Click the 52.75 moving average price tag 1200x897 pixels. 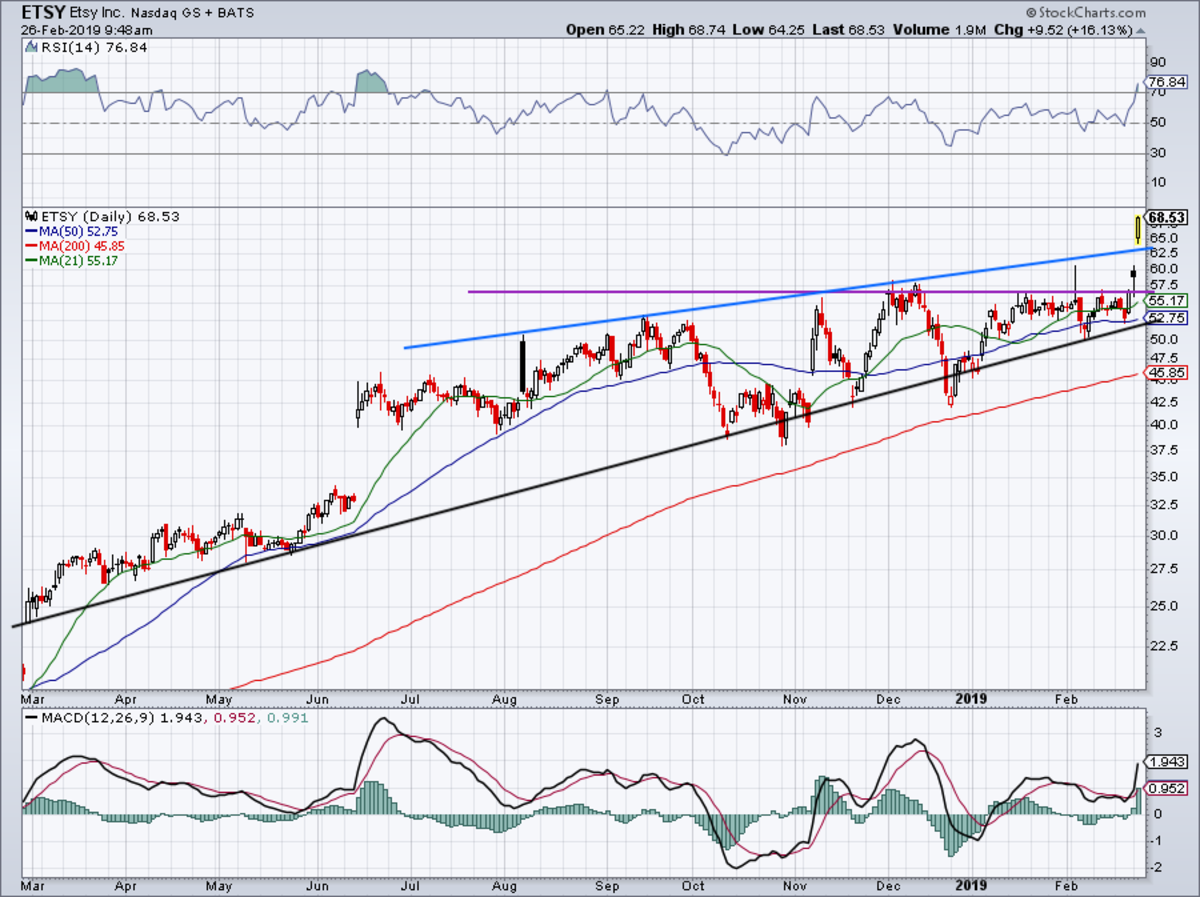click(x=1166, y=318)
